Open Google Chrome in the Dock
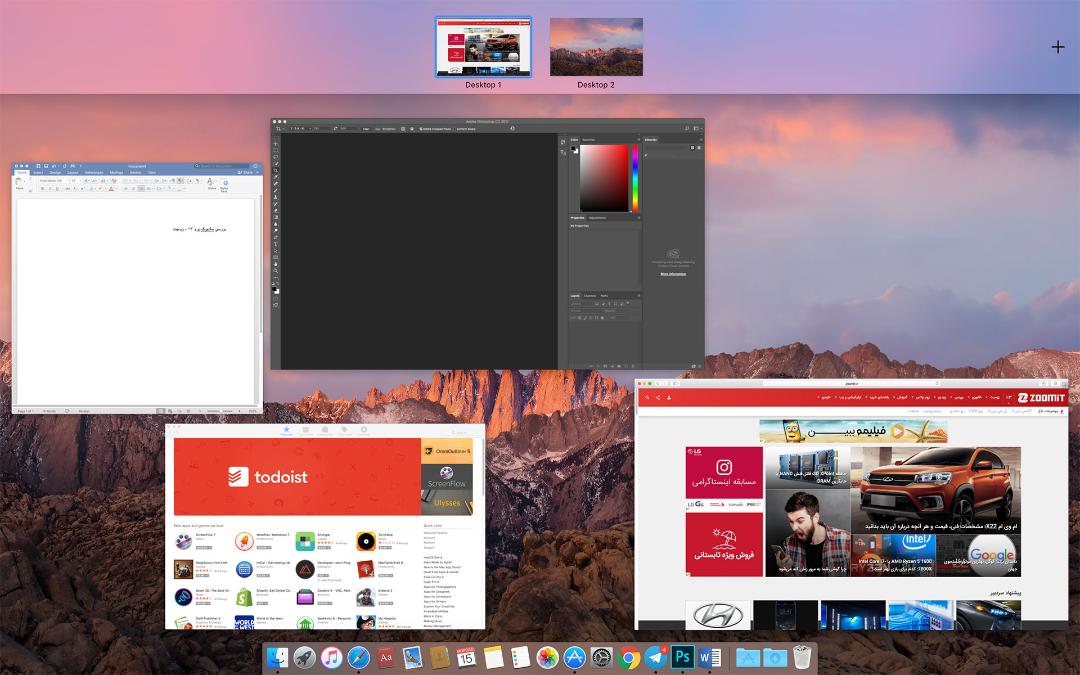The width and height of the screenshot is (1080, 675). click(629, 657)
